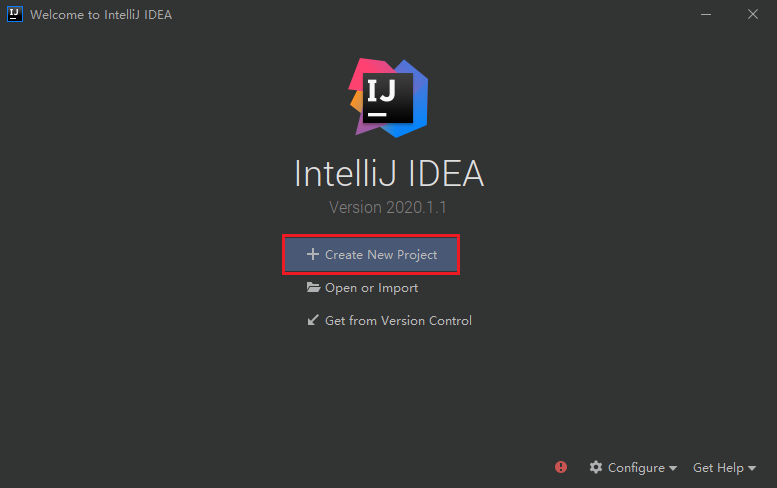Click the arrow icon for Version Control checkout
777x488 pixels.
tap(313, 321)
